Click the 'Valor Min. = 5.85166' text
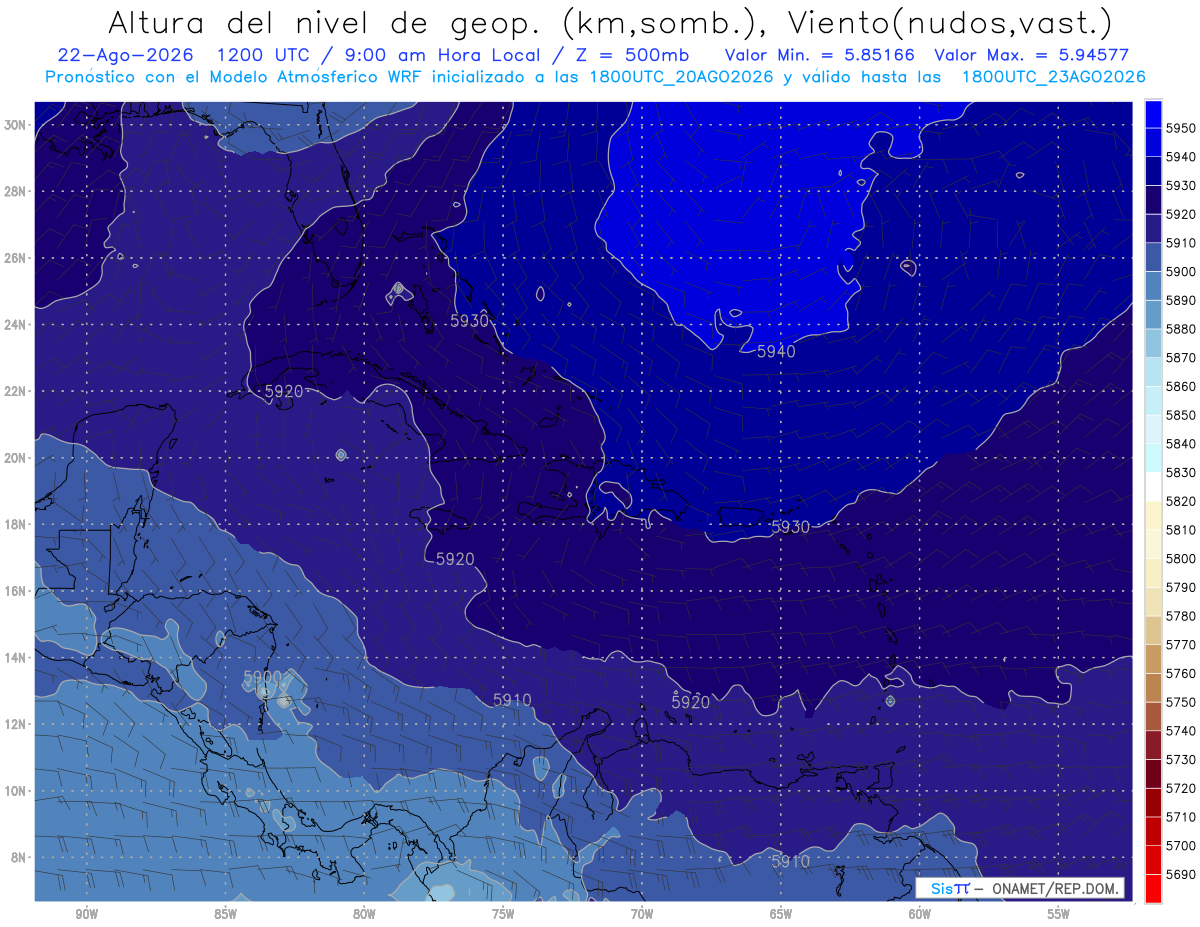The height and width of the screenshot is (927, 1200). click(x=822, y=55)
